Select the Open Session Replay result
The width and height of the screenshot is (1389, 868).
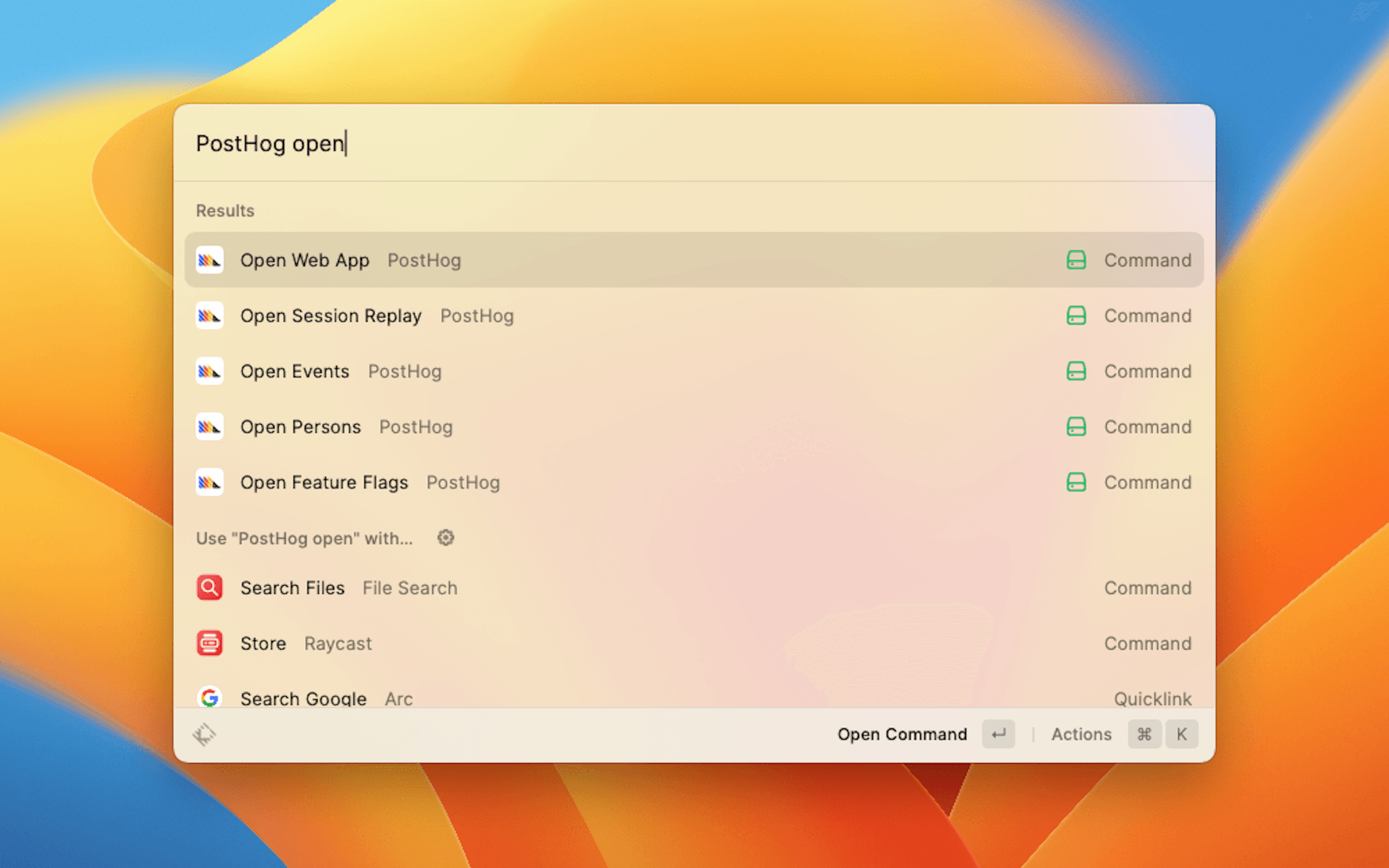click(x=331, y=316)
